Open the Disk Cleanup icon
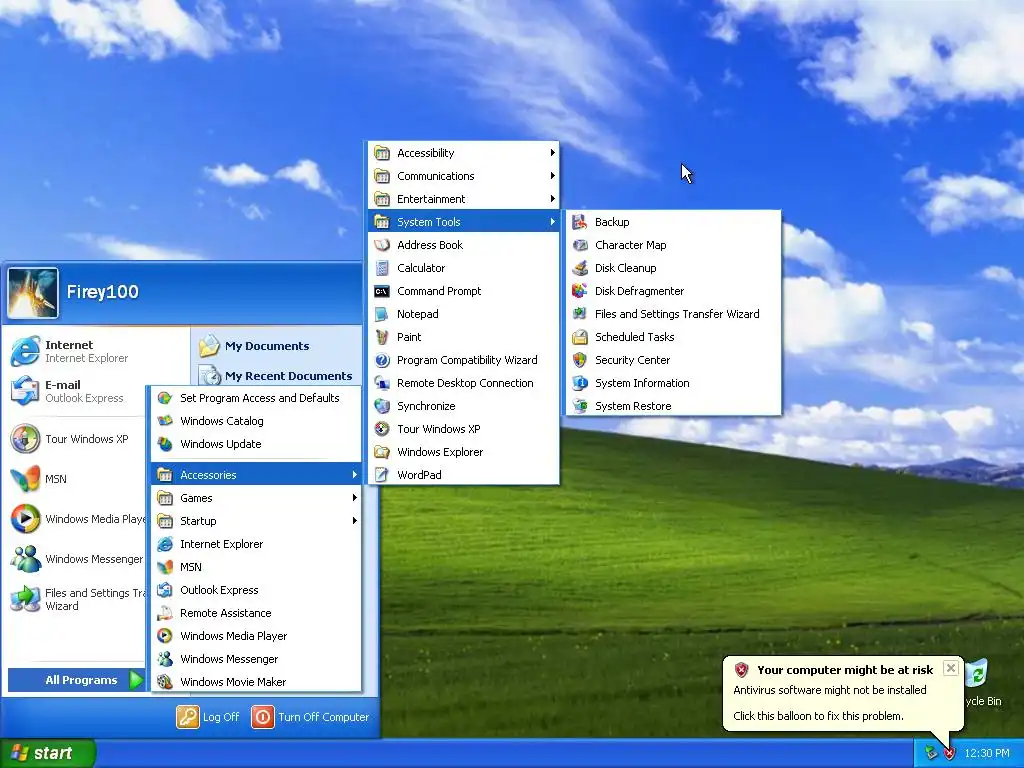 click(x=580, y=268)
